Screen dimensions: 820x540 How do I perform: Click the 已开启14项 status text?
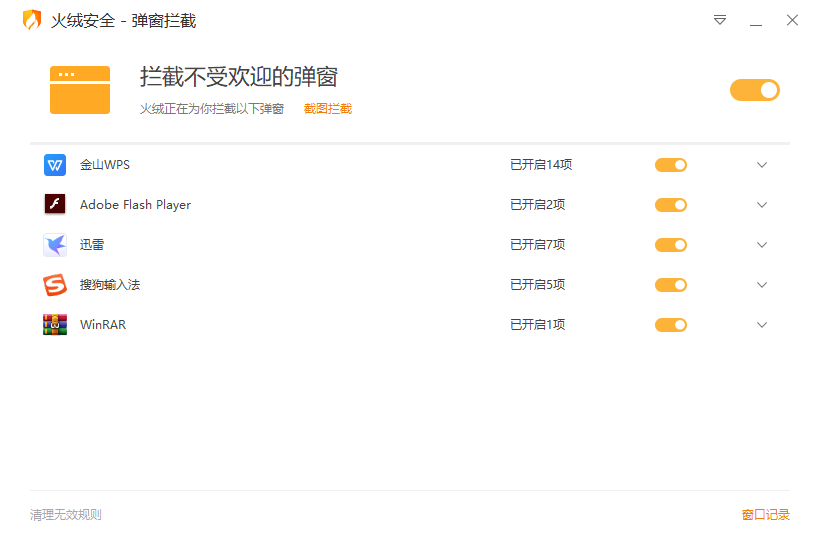coord(541,165)
